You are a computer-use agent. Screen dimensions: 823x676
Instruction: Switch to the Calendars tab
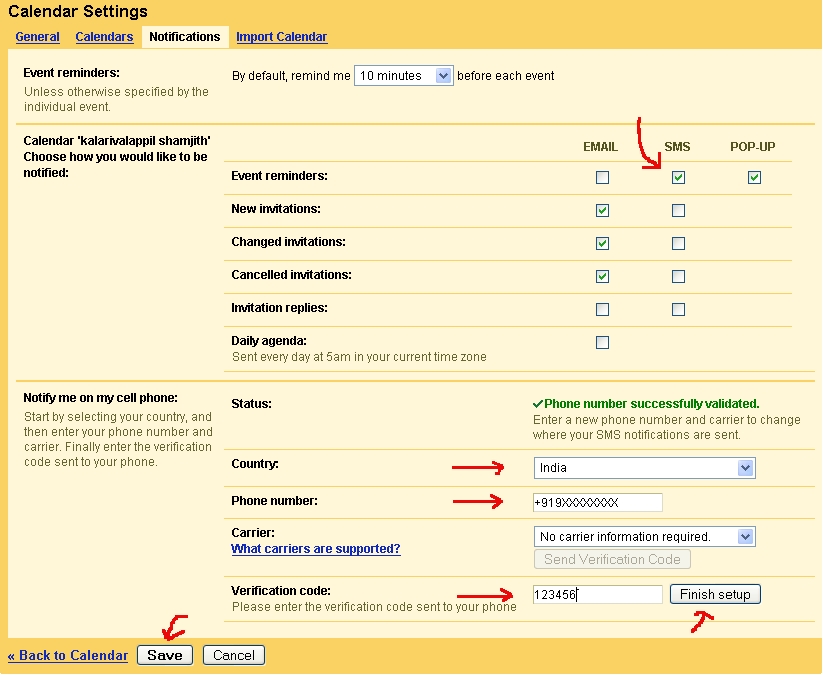pos(104,37)
